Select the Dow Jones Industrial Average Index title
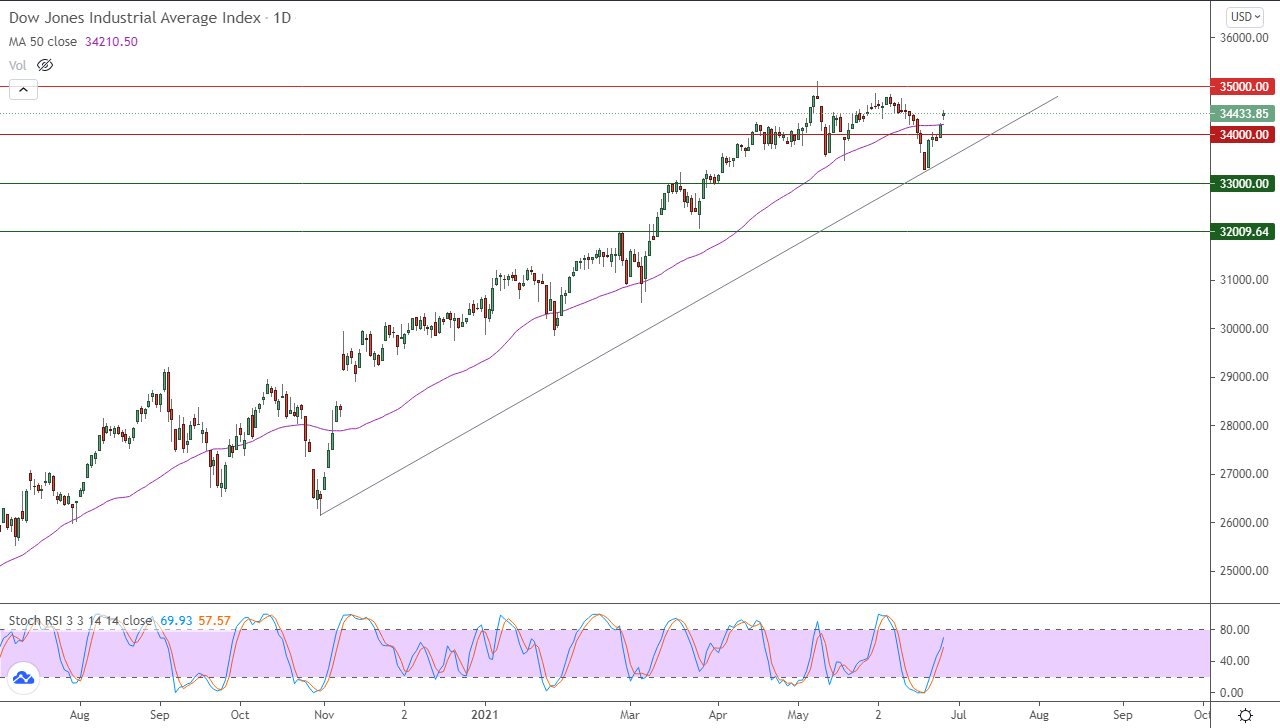The image size is (1280, 728). (x=135, y=18)
